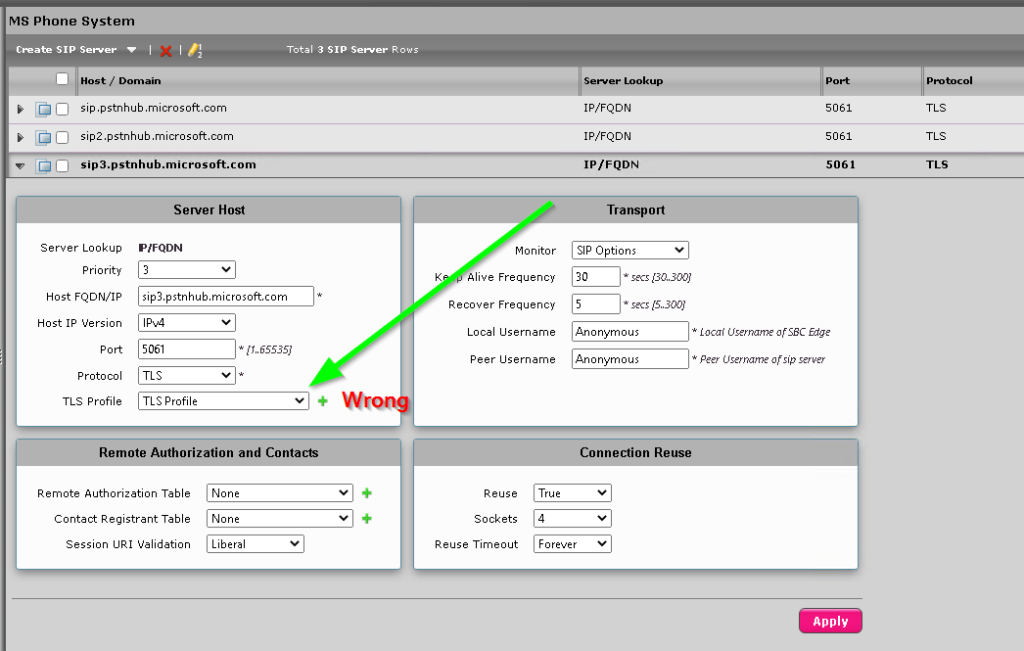Open the Priority dropdown
The image size is (1024, 651).
pyautogui.click(x=187, y=270)
